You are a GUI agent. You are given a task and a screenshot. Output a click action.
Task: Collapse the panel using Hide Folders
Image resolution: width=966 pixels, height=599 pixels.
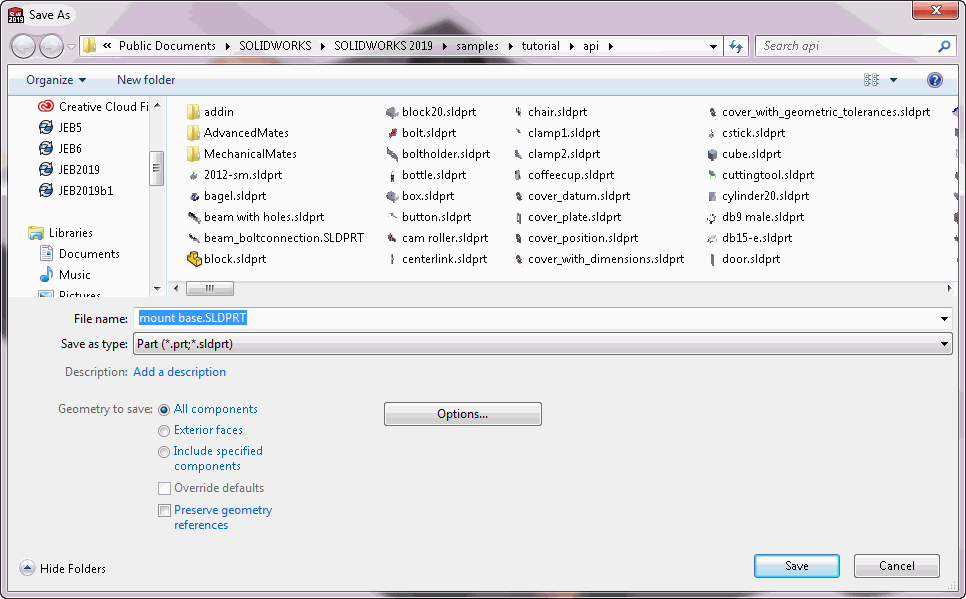tap(62, 568)
